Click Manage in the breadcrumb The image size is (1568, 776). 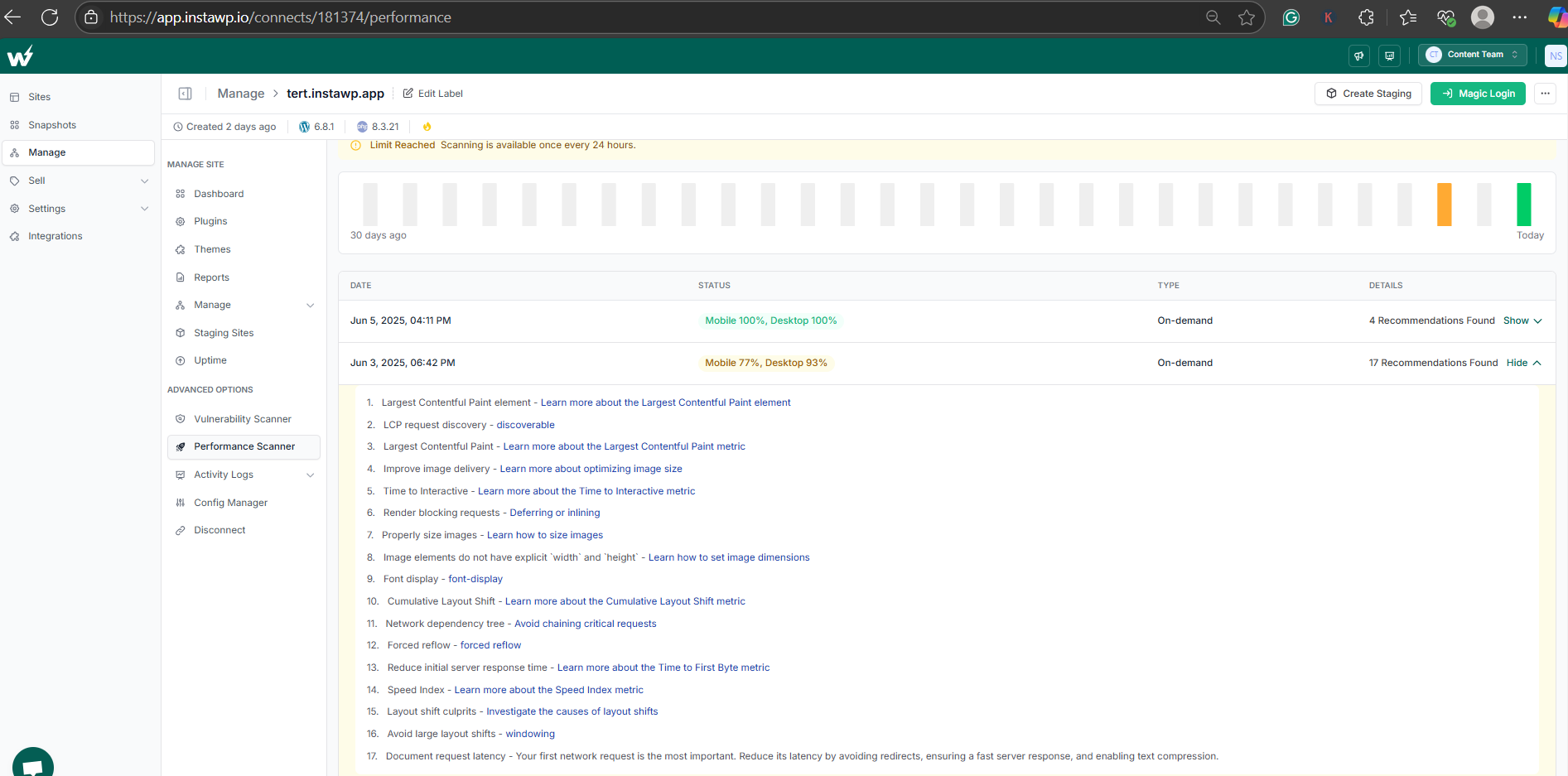pos(241,94)
